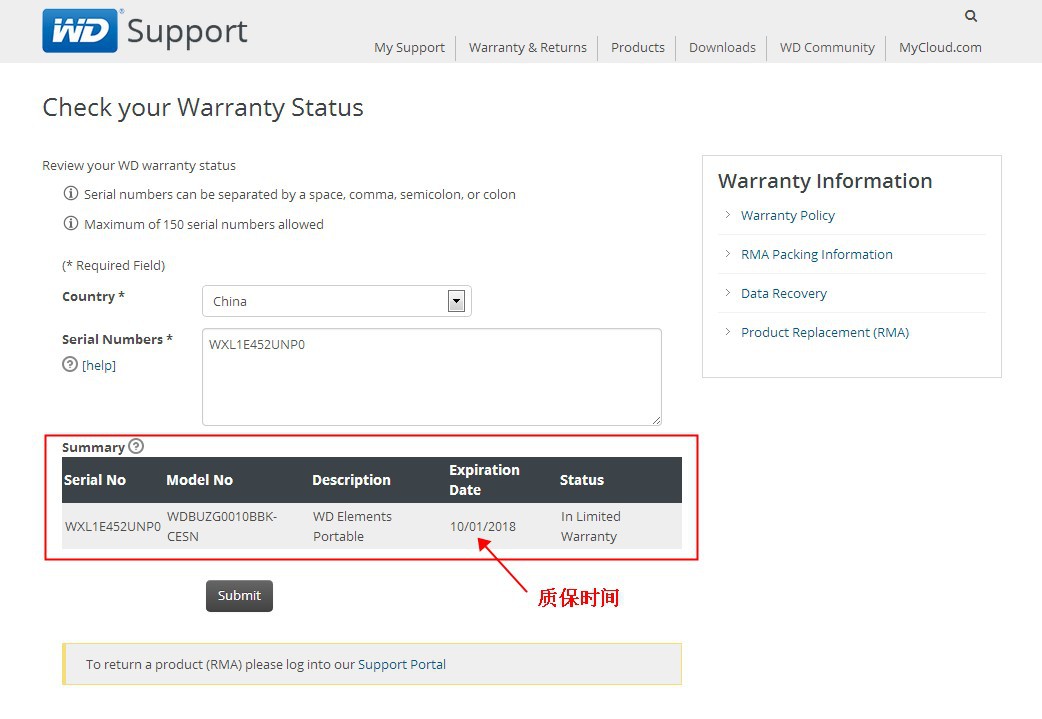Click the Country * field label
Screen dimensions: 1042x719
click(93, 296)
